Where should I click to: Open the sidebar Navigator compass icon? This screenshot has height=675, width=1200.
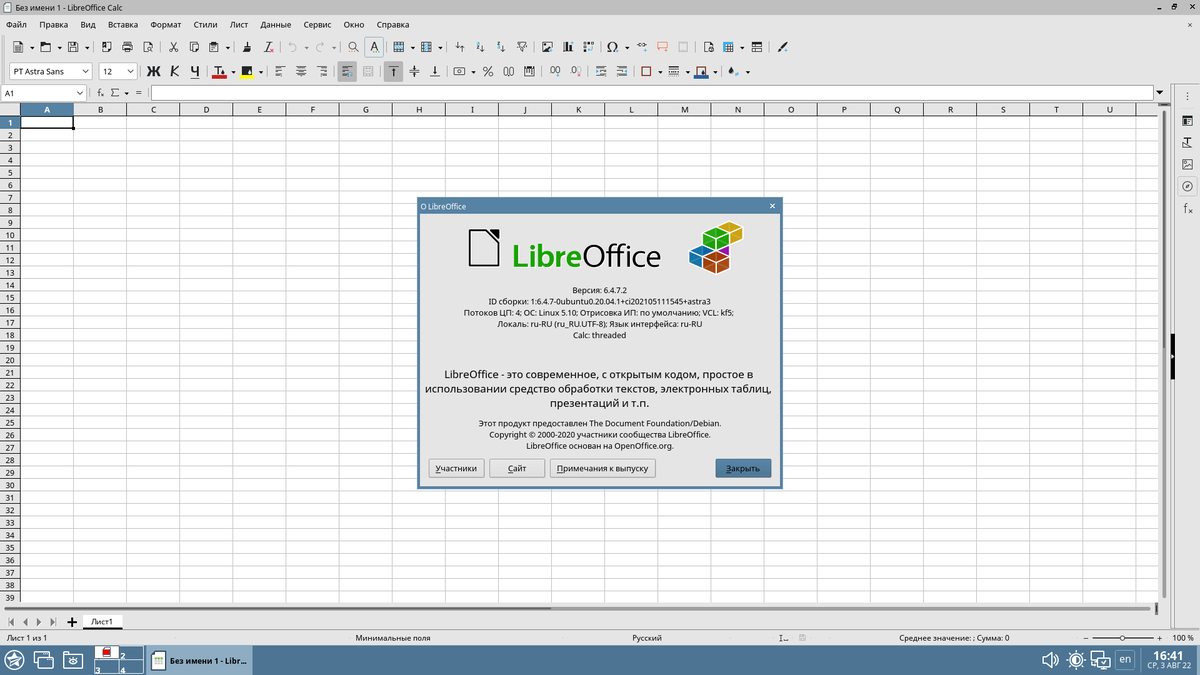click(1187, 186)
